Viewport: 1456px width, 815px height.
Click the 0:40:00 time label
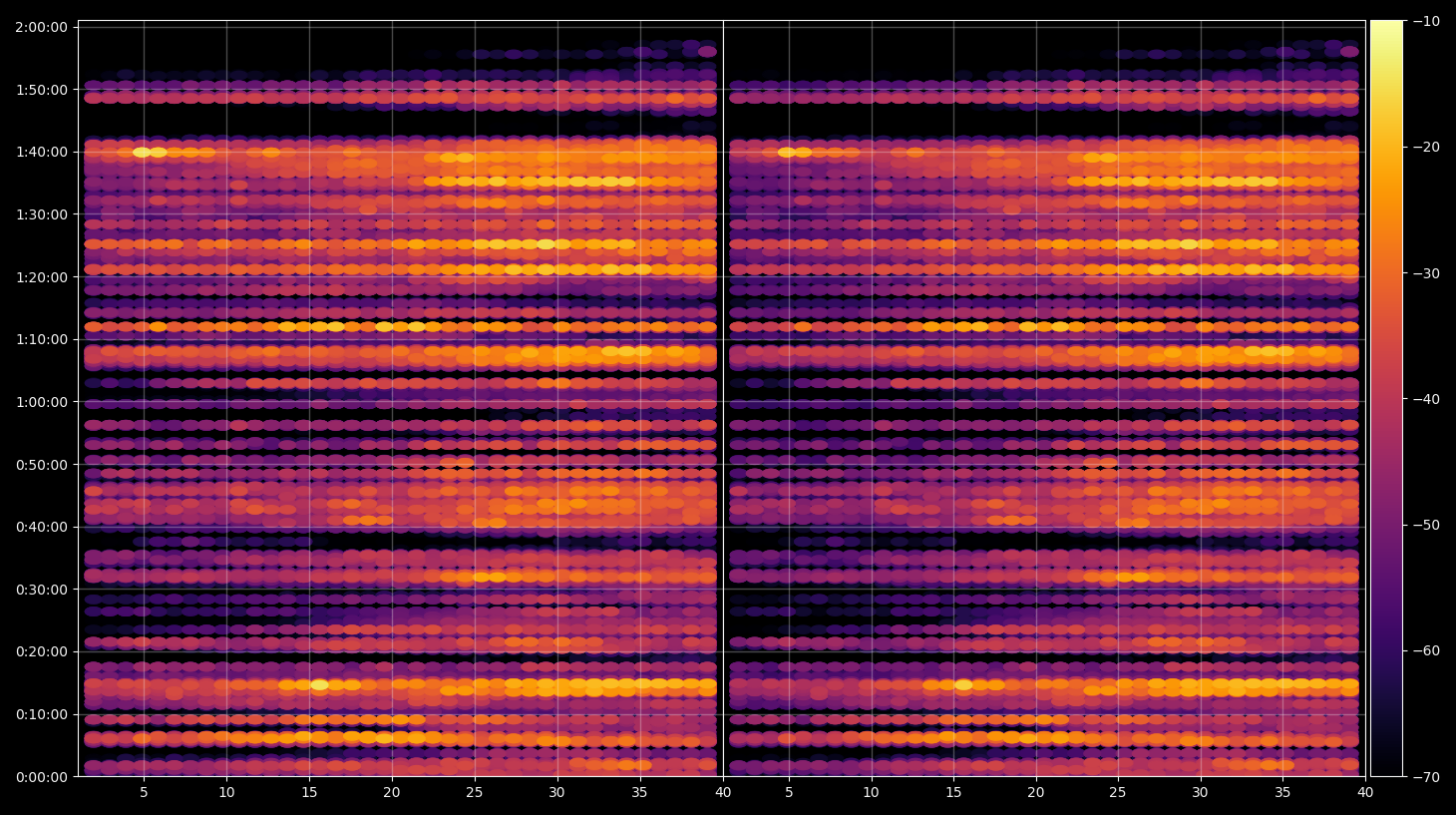(41, 527)
